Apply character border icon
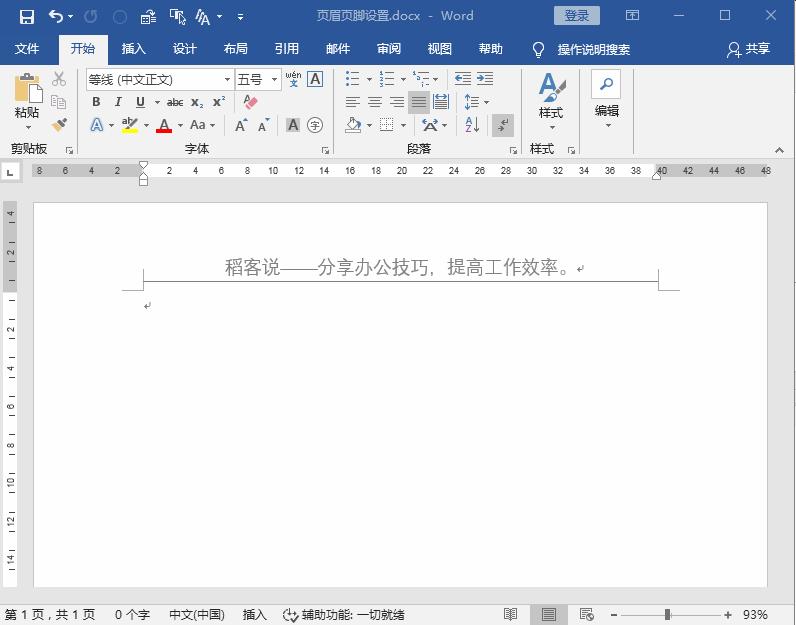Screen dimensions: 796x625 tap(315, 79)
